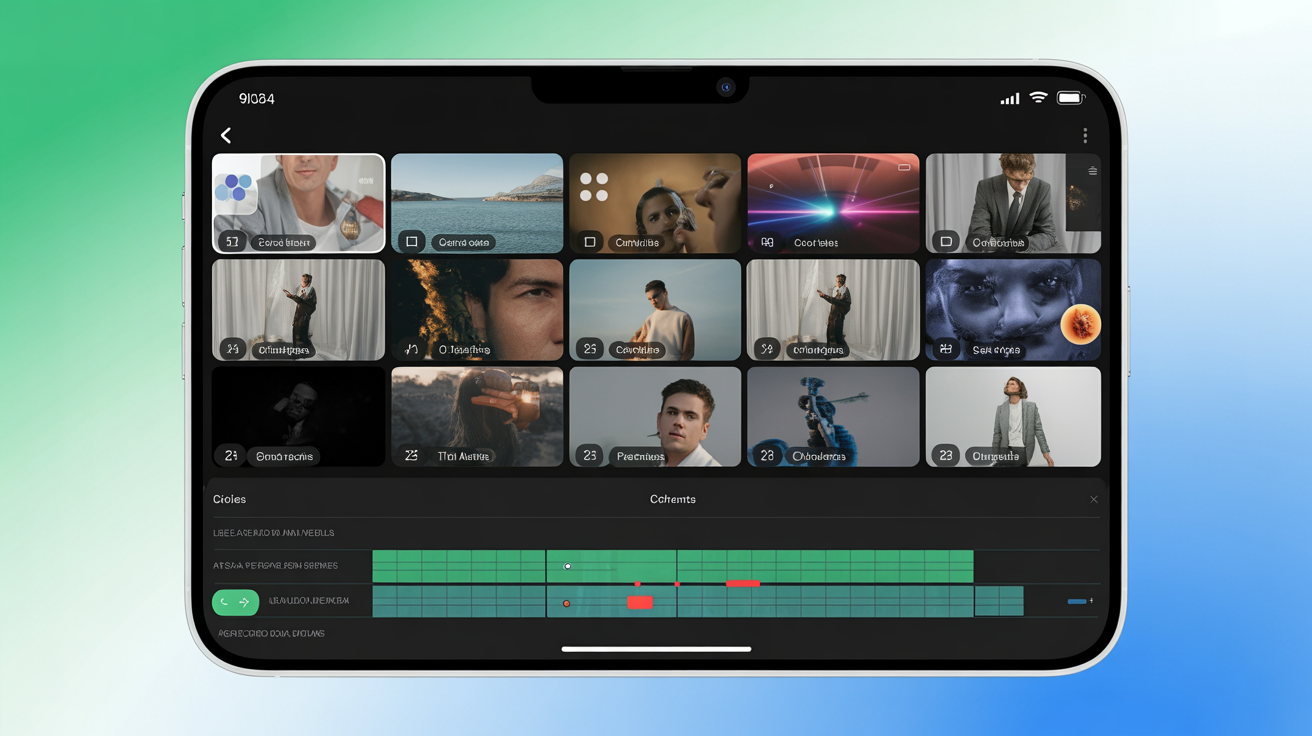Open the three-dot more options menu
The width and height of the screenshot is (1312, 736).
(x=1085, y=135)
